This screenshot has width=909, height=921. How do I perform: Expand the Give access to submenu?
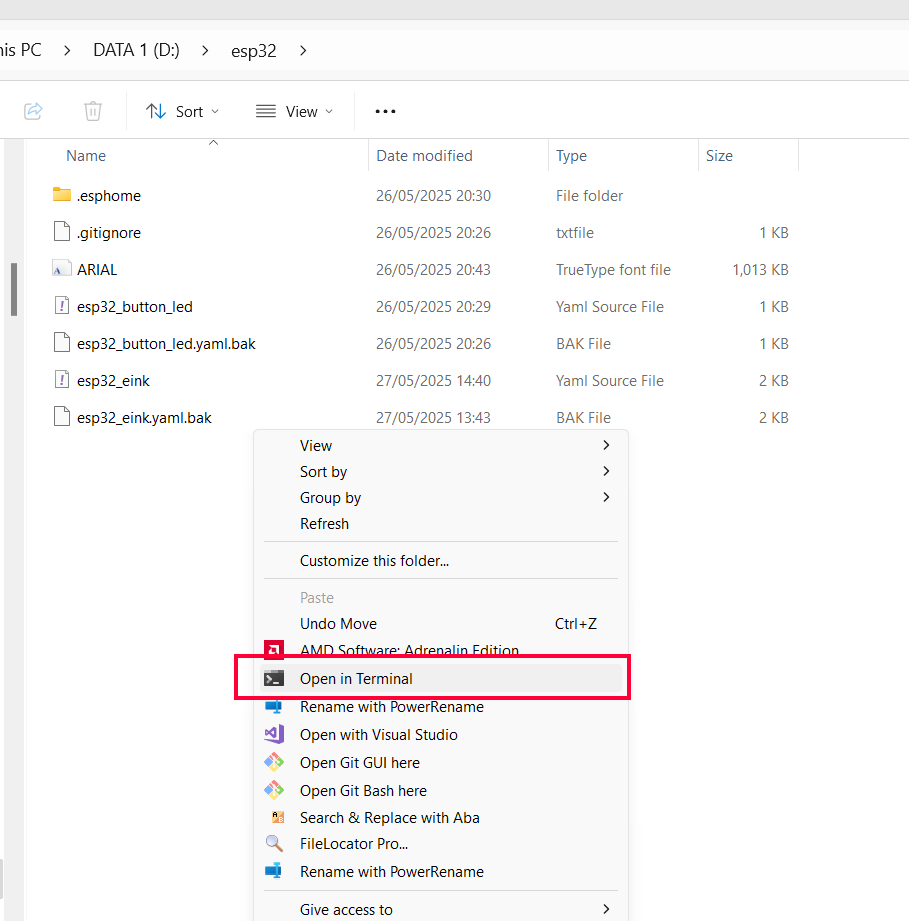pyautogui.click(x=440, y=909)
